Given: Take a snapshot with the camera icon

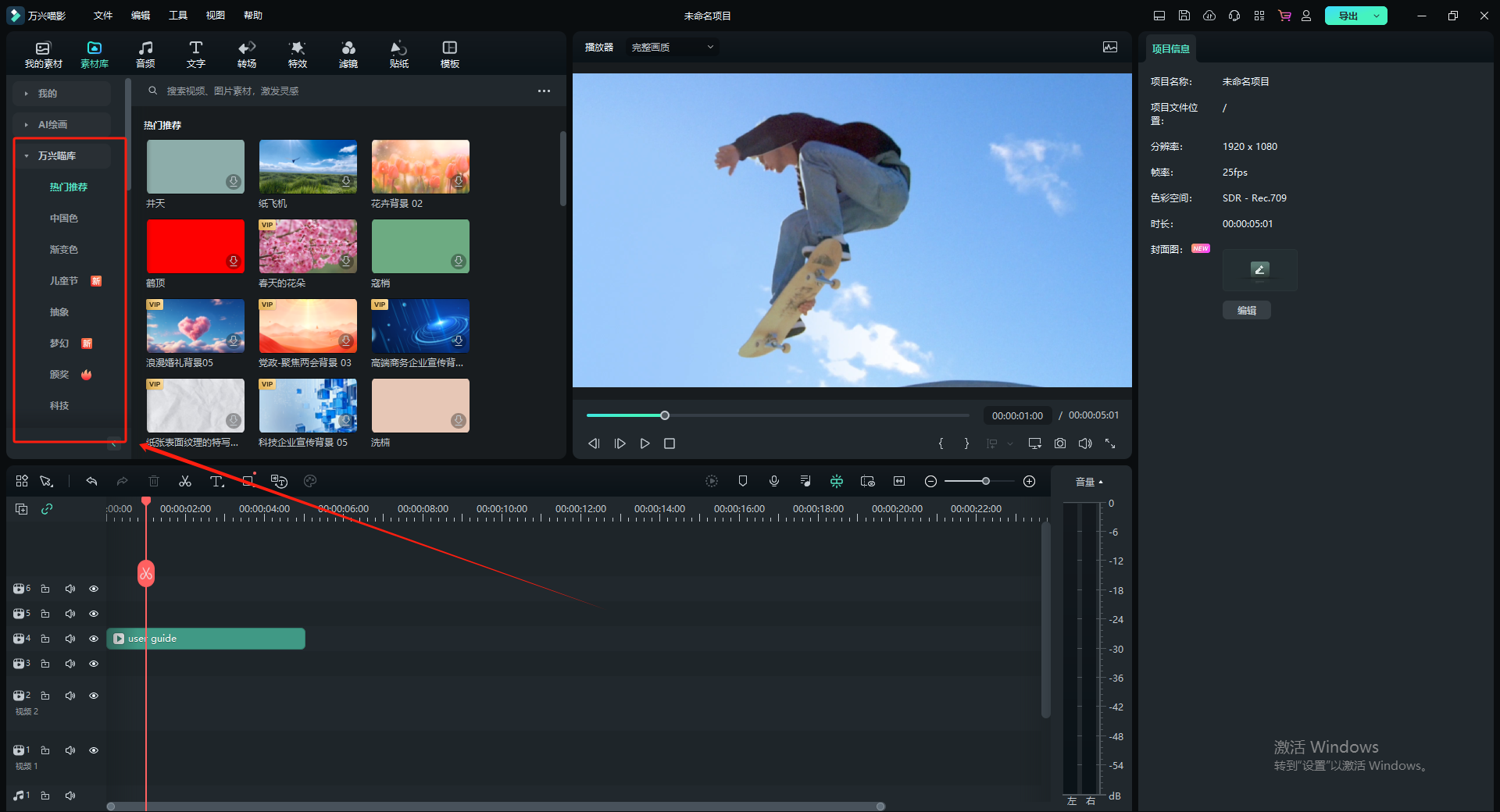Looking at the screenshot, I should (1059, 443).
